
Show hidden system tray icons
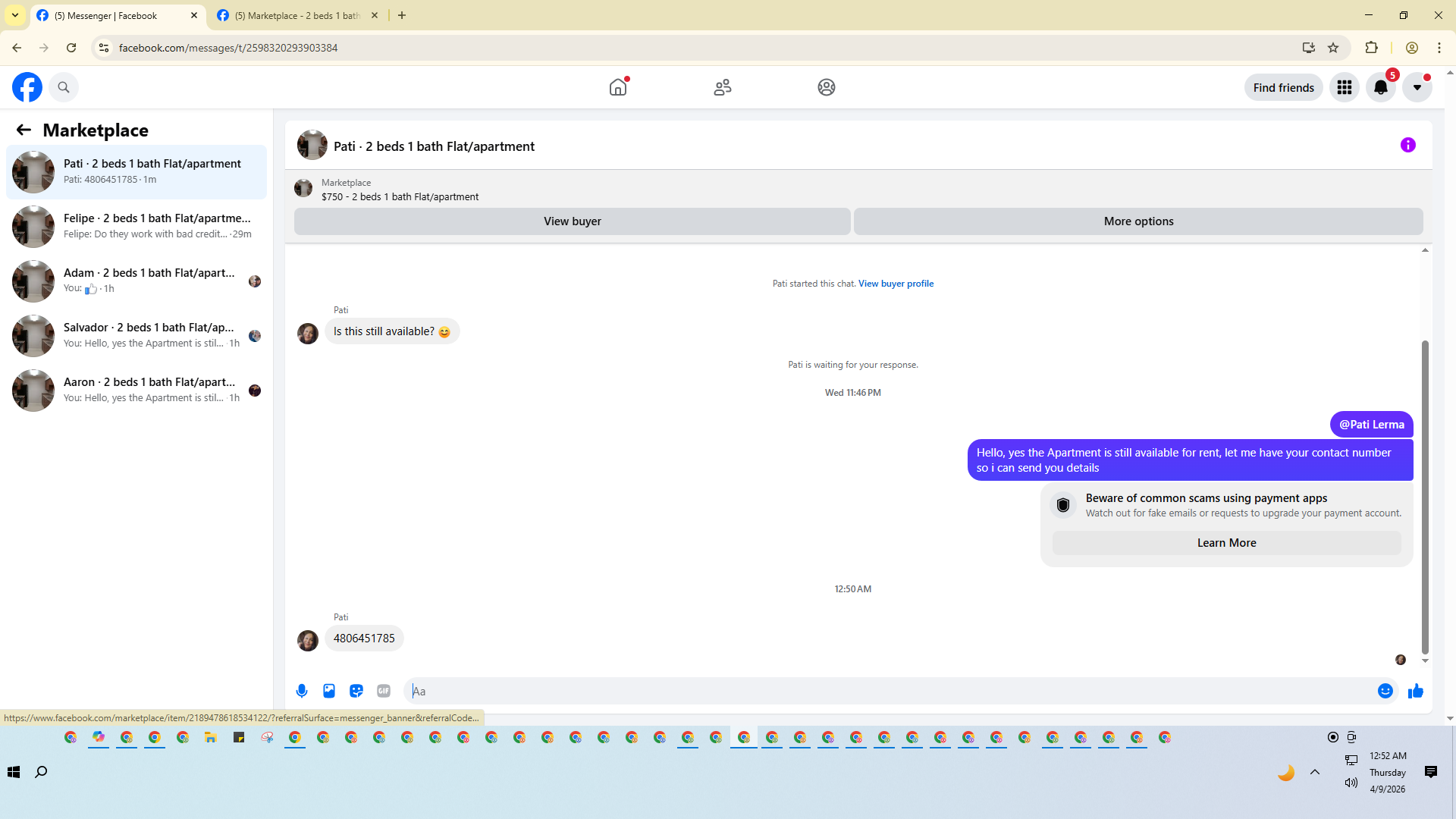click(1315, 772)
